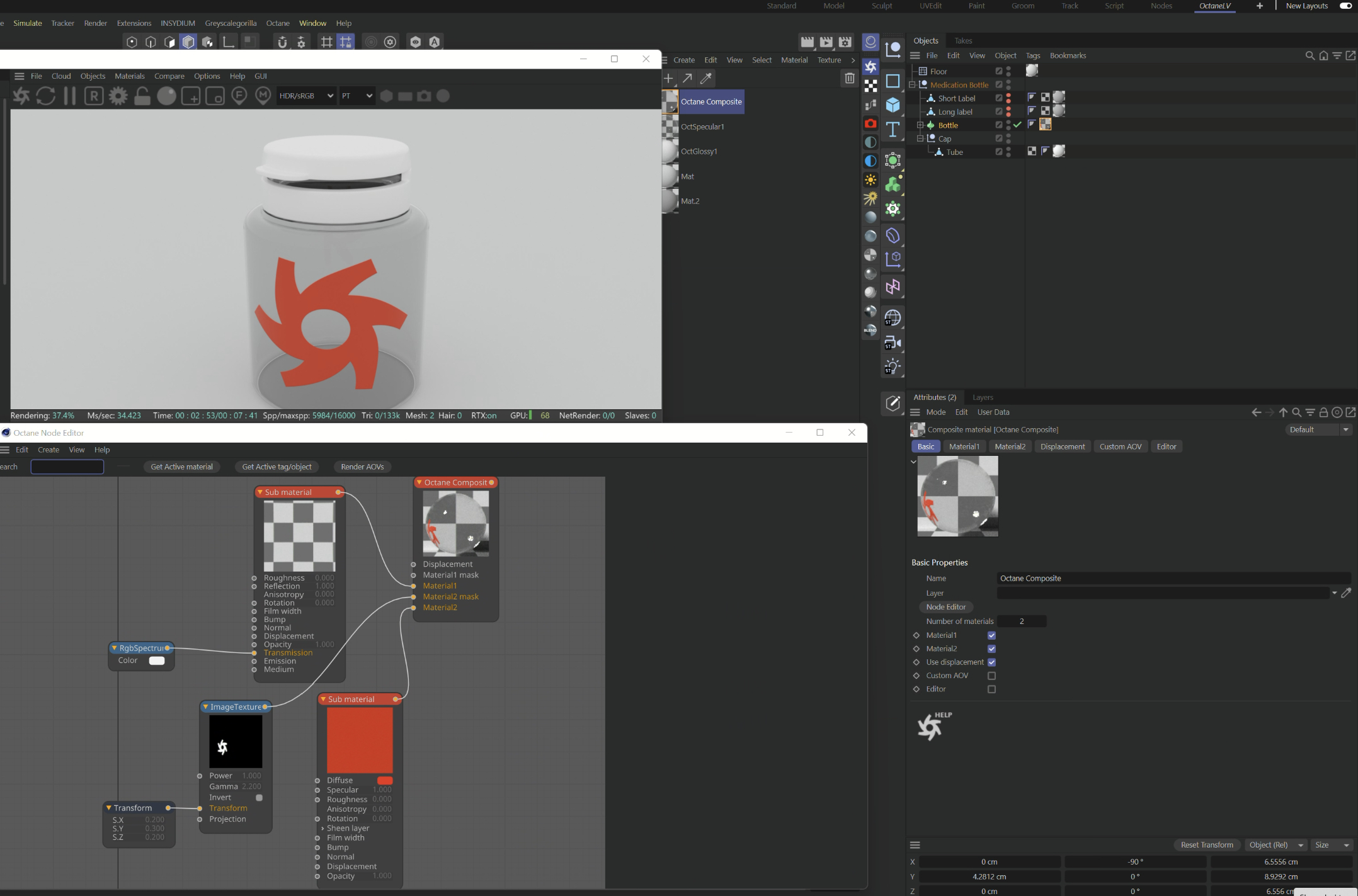The height and width of the screenshot is (896, 1358).
Task: Open the HDR/sRGB color space dropdown
Action: [x=306, y=96]
